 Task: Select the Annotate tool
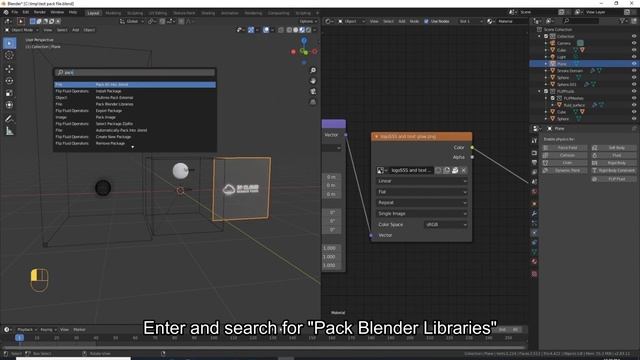(9, 119)
